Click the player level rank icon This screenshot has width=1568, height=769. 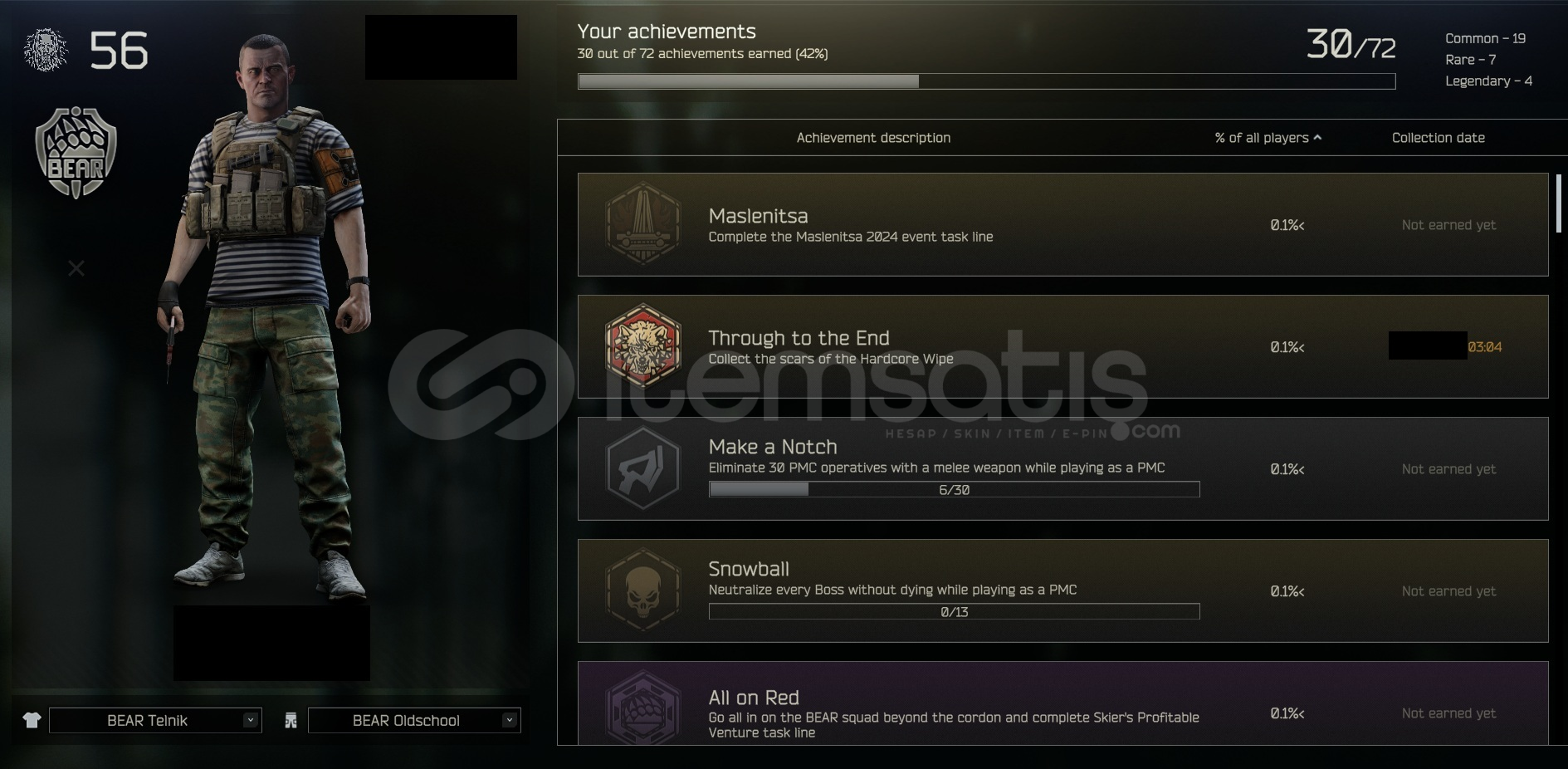(x=46, y=50)
